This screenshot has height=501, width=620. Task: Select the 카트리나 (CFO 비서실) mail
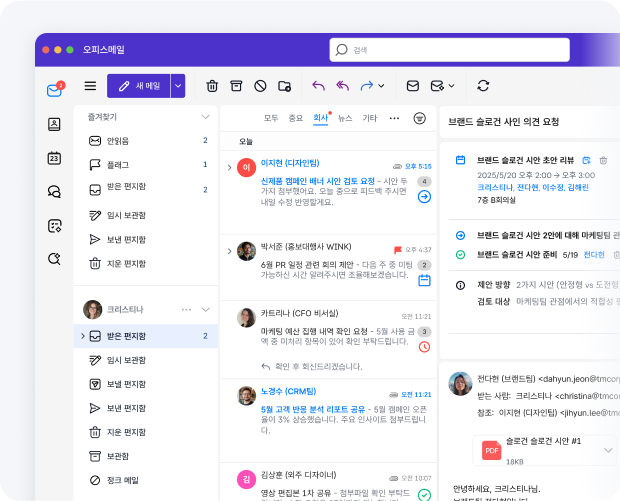328,340
